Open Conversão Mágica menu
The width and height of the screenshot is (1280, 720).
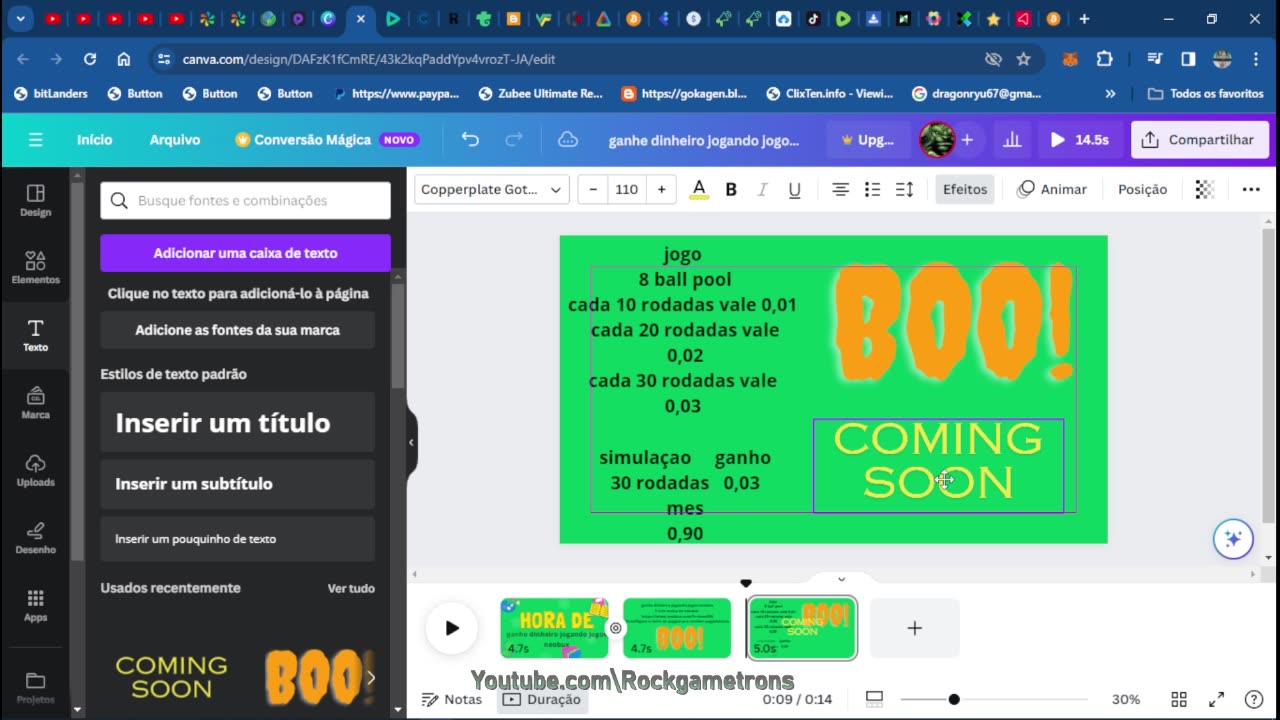point(327,140)
